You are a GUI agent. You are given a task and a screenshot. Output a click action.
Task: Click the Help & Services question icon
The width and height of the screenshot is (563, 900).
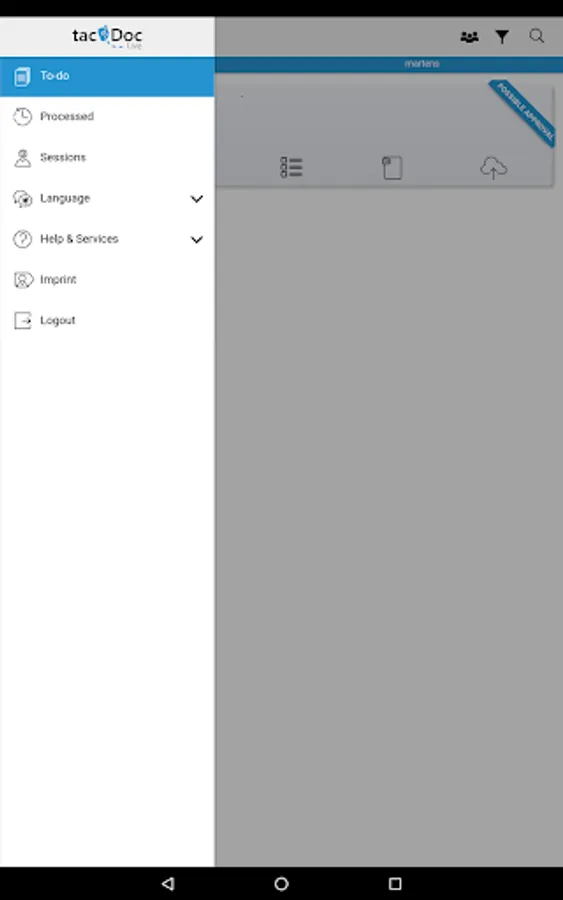(22, 239)
